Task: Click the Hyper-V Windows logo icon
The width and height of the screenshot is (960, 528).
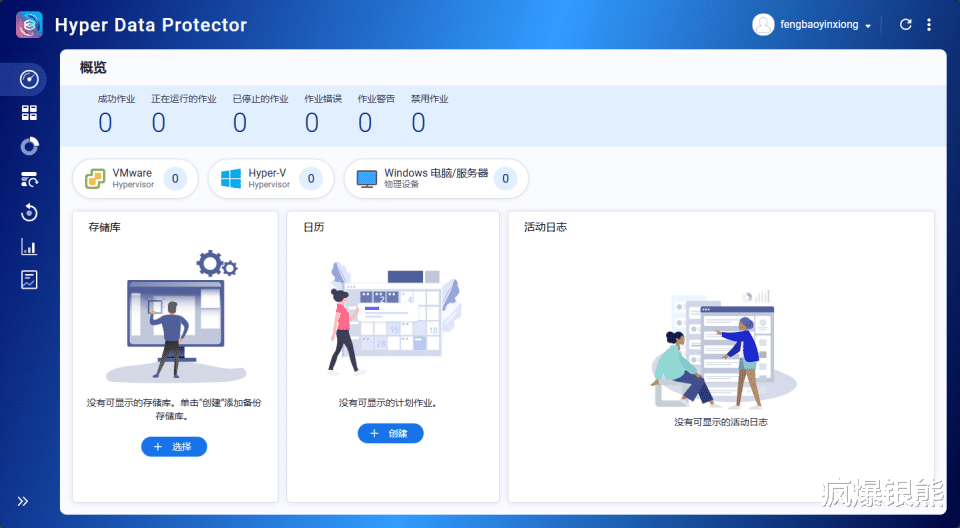Action: click(x=231, y=179)
